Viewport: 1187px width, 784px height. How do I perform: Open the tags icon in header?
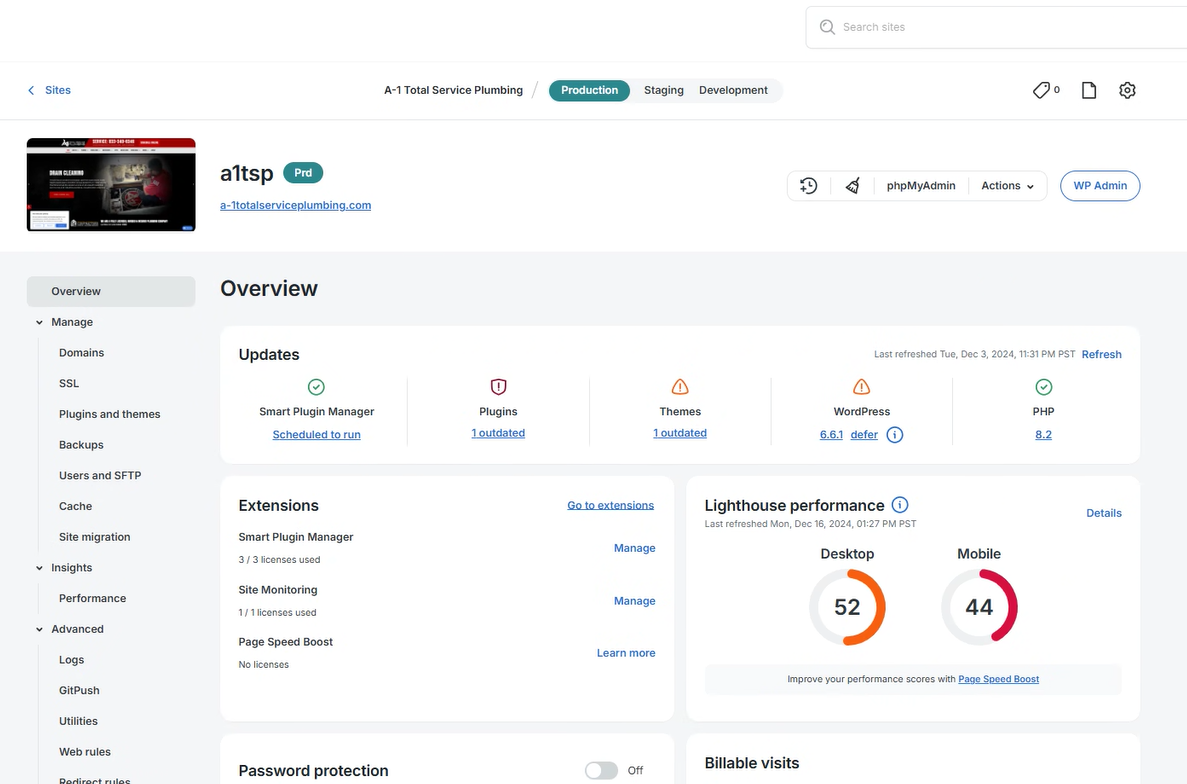click(1042, 90)
